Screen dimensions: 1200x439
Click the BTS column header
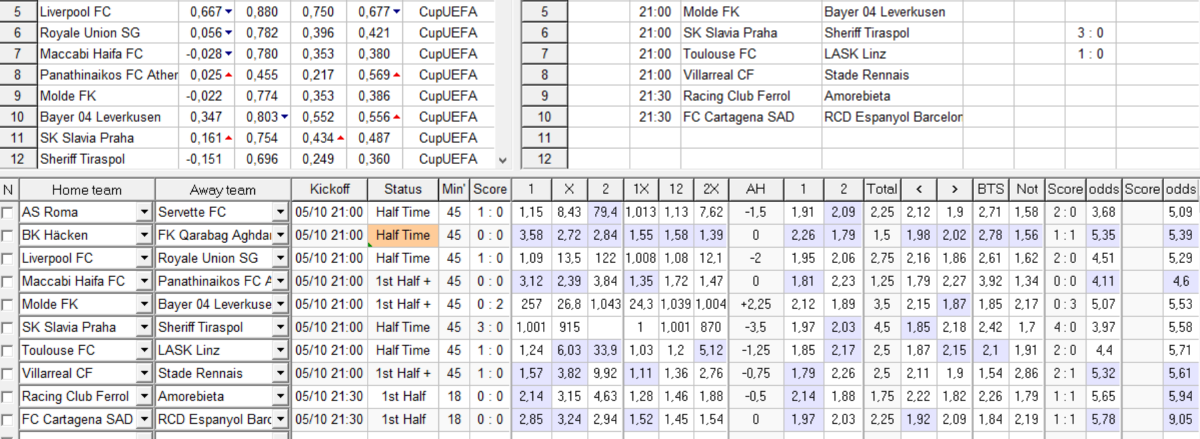click(x=991, y=190)
